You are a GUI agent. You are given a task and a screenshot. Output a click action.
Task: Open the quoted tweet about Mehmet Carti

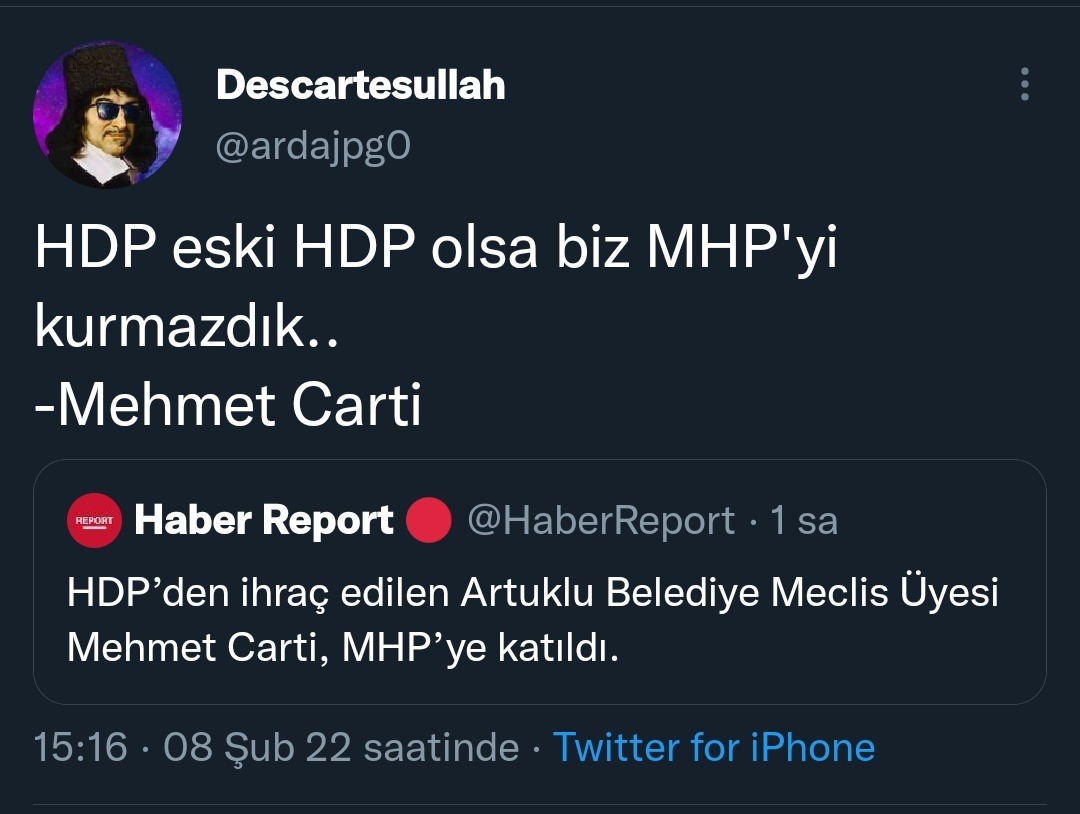click(540, 582)
